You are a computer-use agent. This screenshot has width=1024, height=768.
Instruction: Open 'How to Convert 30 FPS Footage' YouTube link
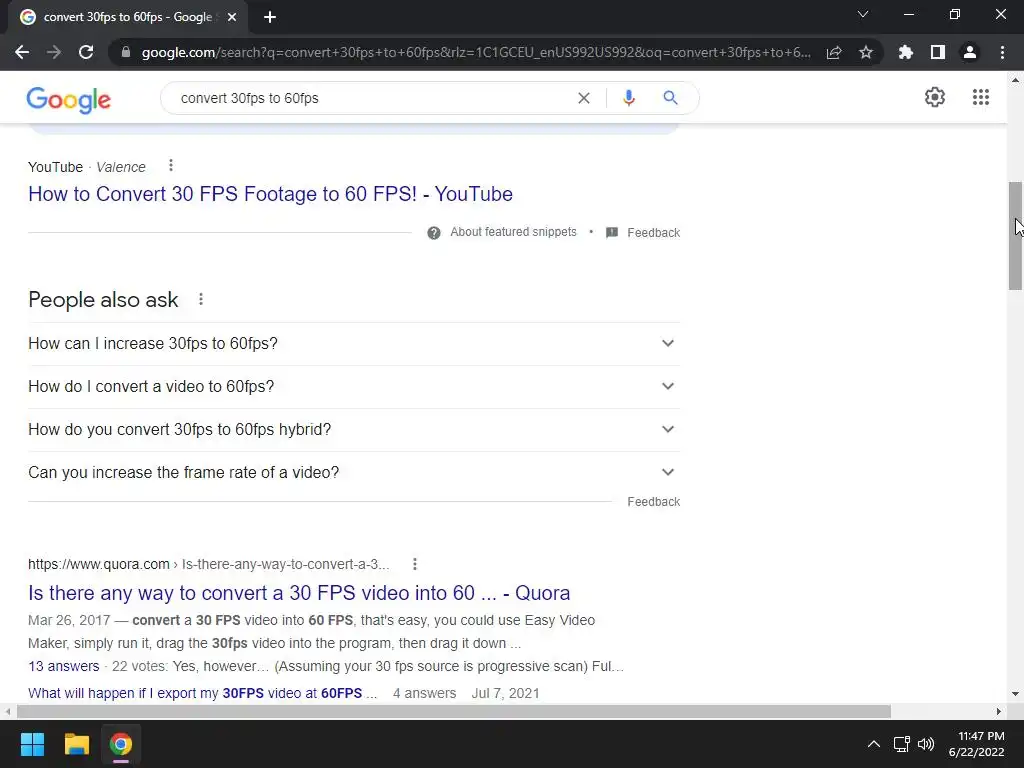tap(270, 194)
